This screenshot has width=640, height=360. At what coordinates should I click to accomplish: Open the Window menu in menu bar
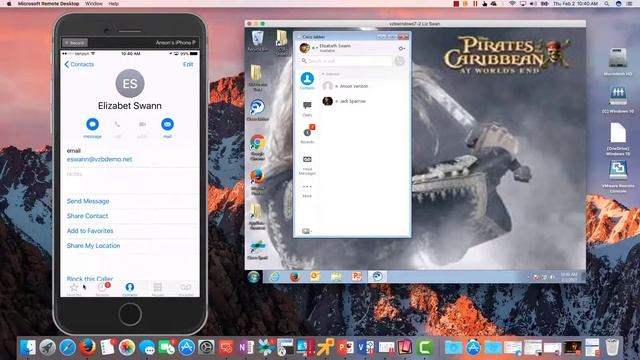tap(93, 4)
